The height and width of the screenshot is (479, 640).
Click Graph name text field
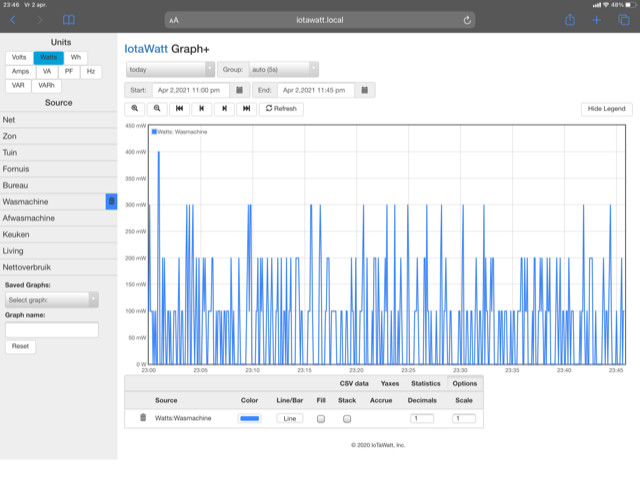pyautogui.click(x=52, y=330)
